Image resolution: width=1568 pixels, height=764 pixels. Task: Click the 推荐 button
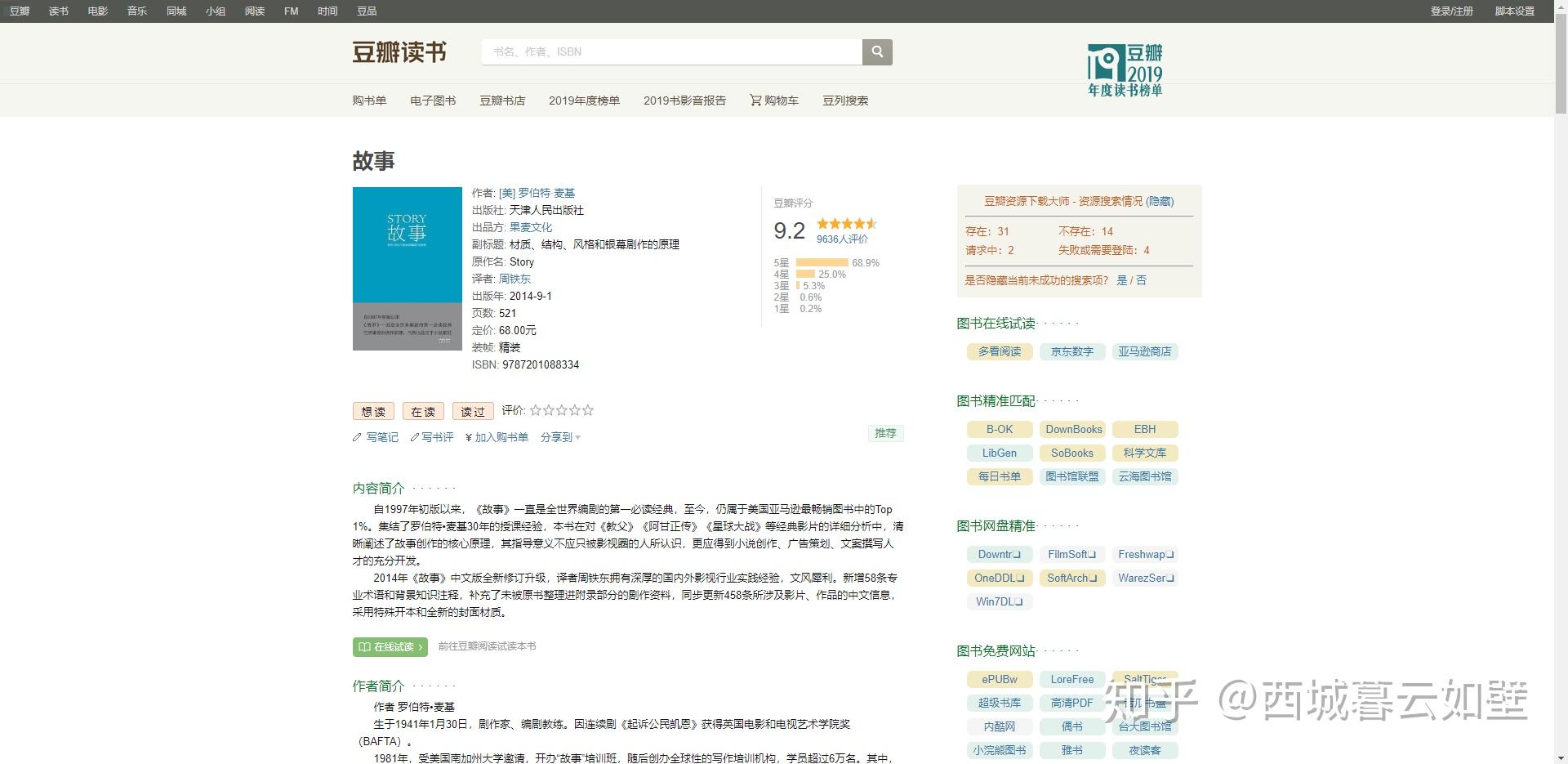(x=885, y=433)
